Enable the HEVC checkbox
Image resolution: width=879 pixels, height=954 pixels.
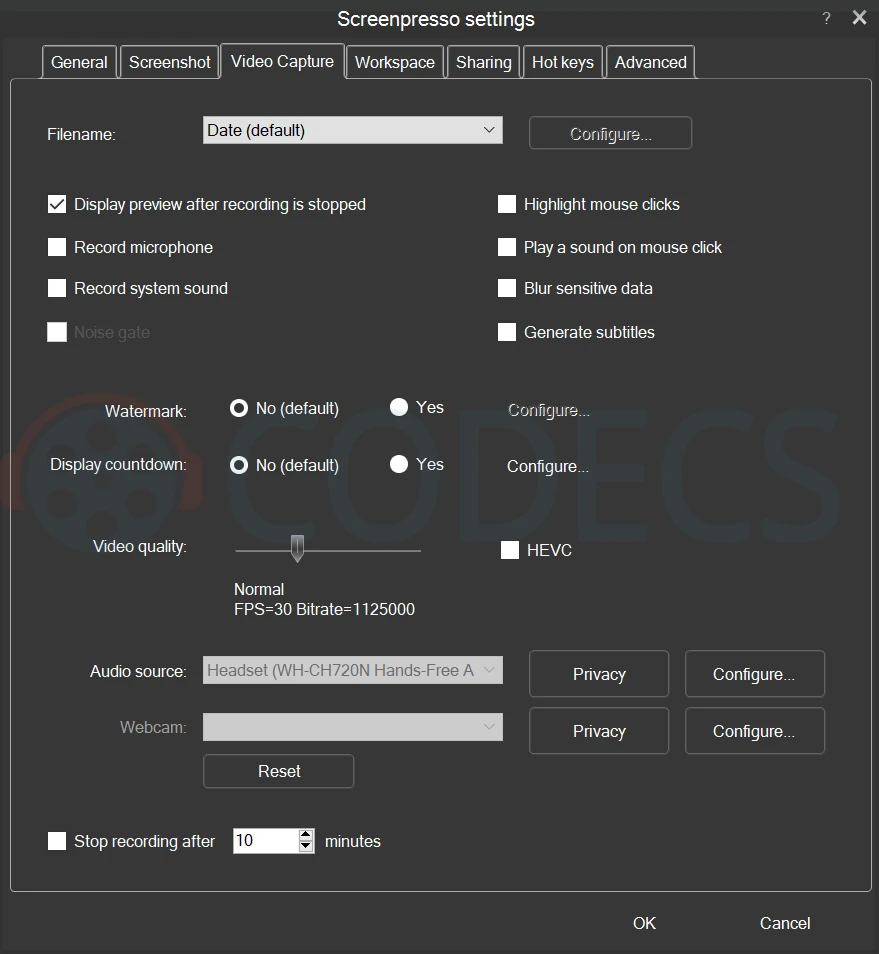(x=510, y=550)
